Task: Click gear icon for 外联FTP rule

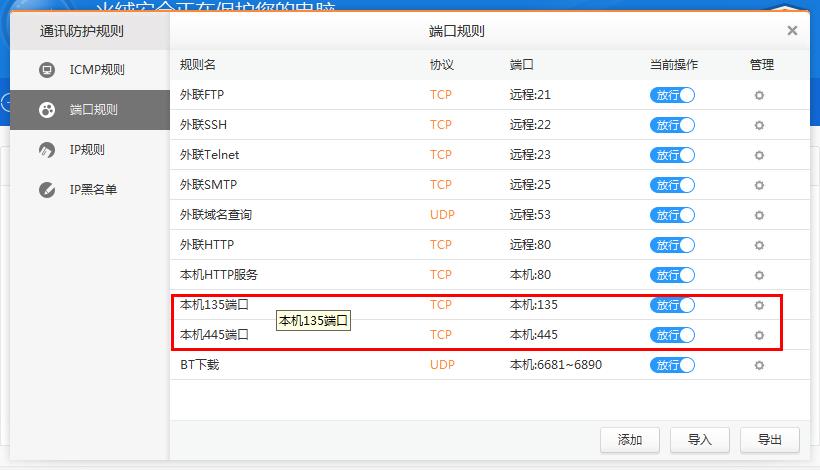Action: (759, 95)
